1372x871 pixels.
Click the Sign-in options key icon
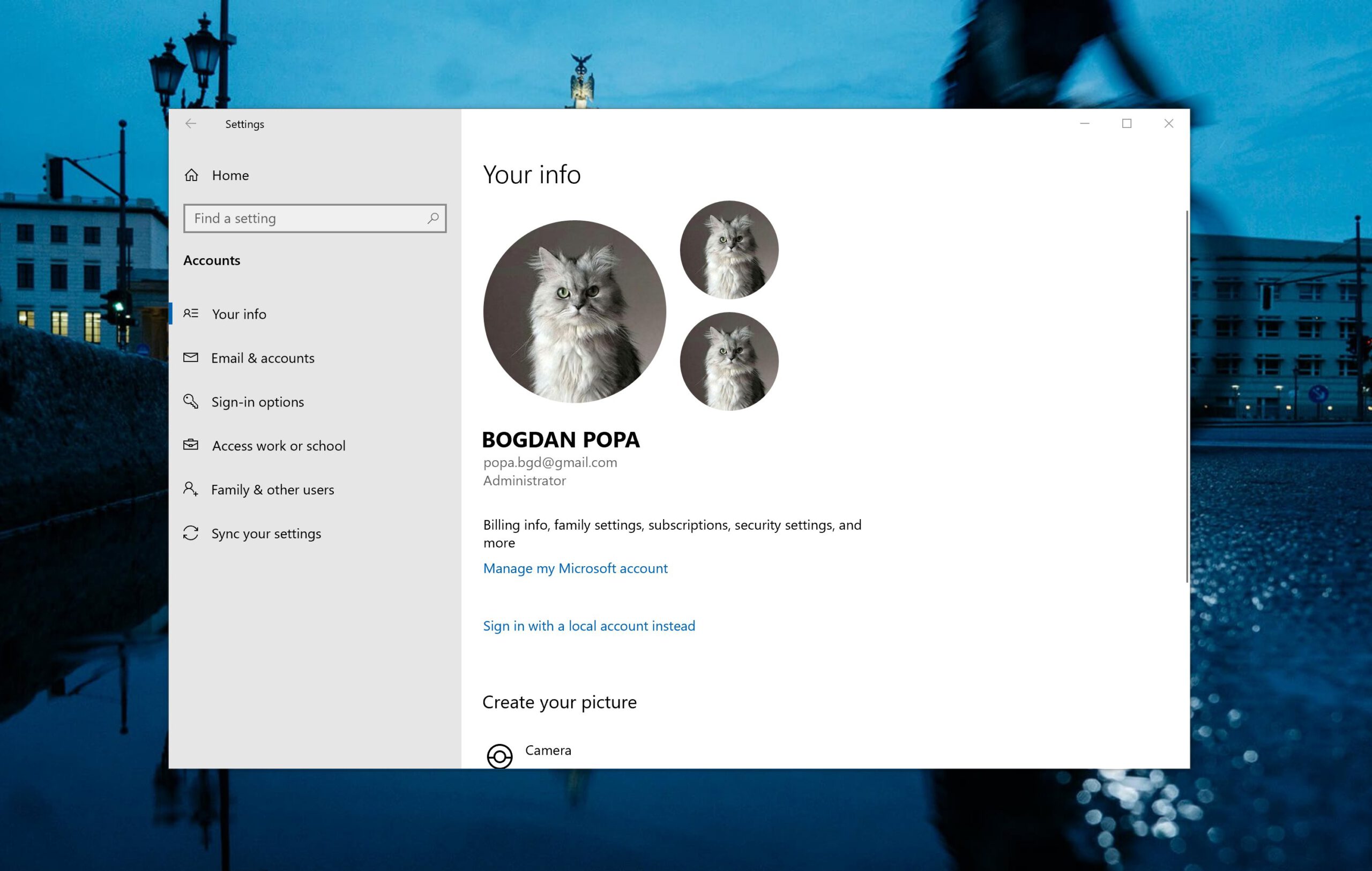(x=191, y=401)
